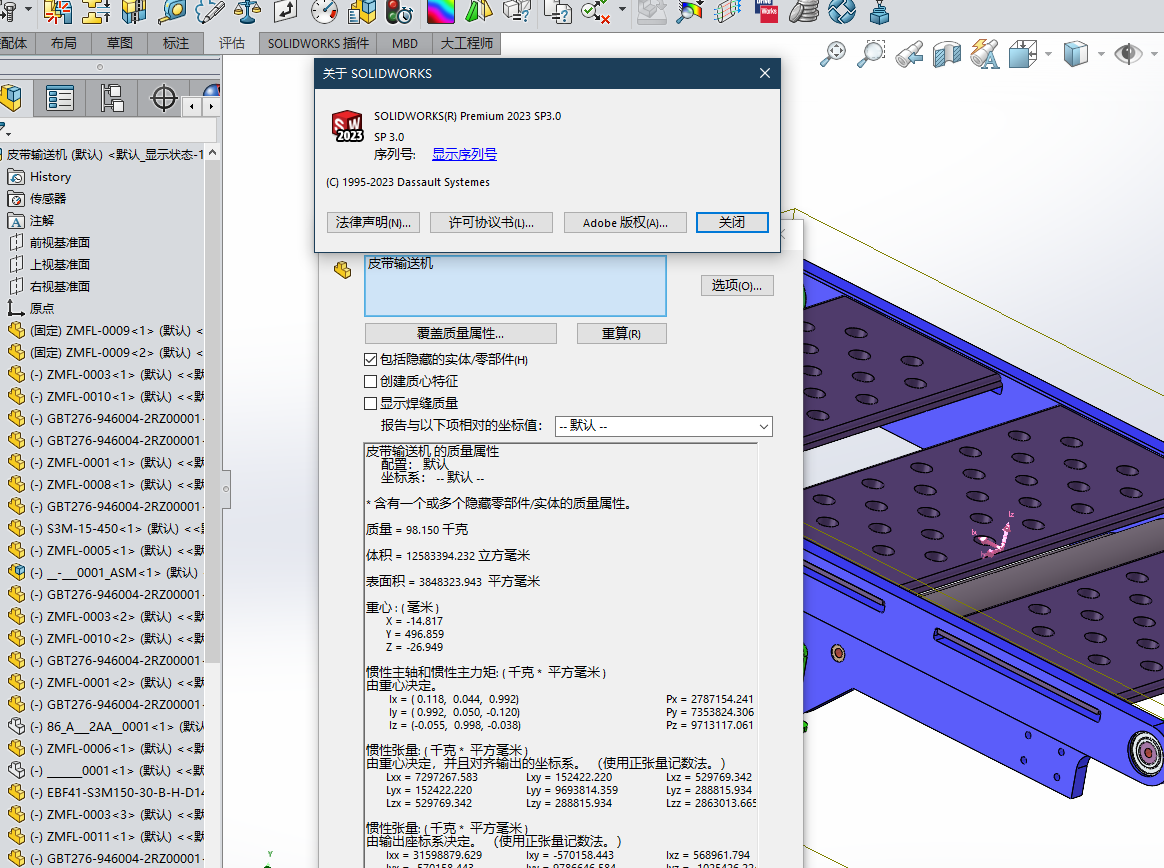
Task: Enable 显示焊缝质量 checkbox
Action: pos(370,403)
